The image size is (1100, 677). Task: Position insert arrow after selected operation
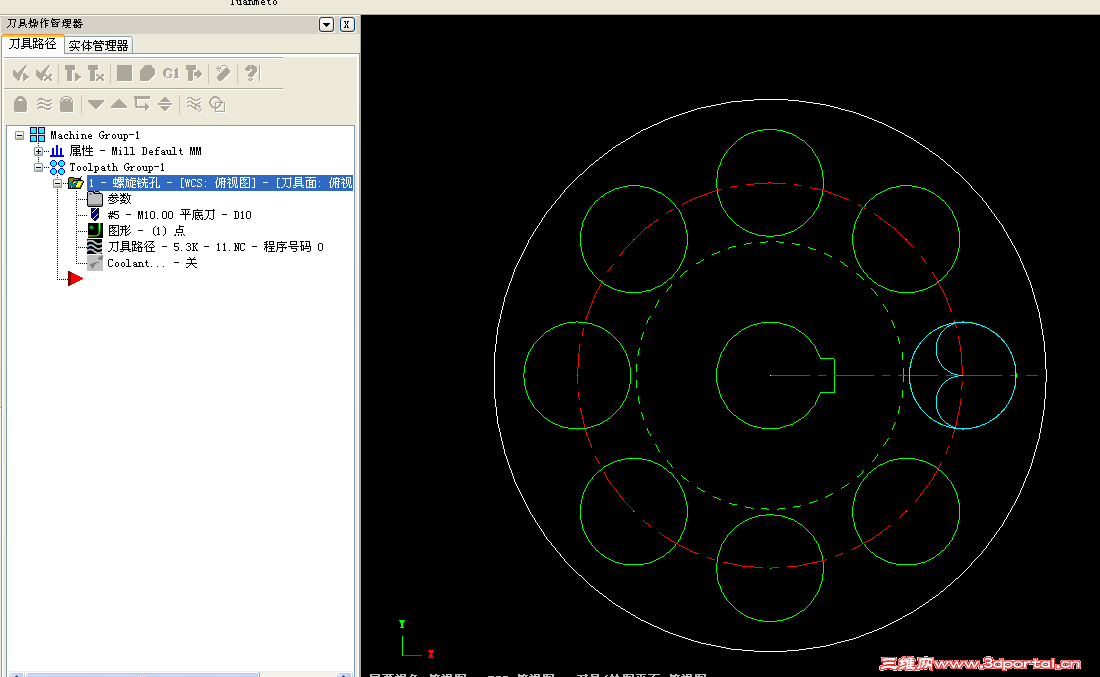[142, 104]
